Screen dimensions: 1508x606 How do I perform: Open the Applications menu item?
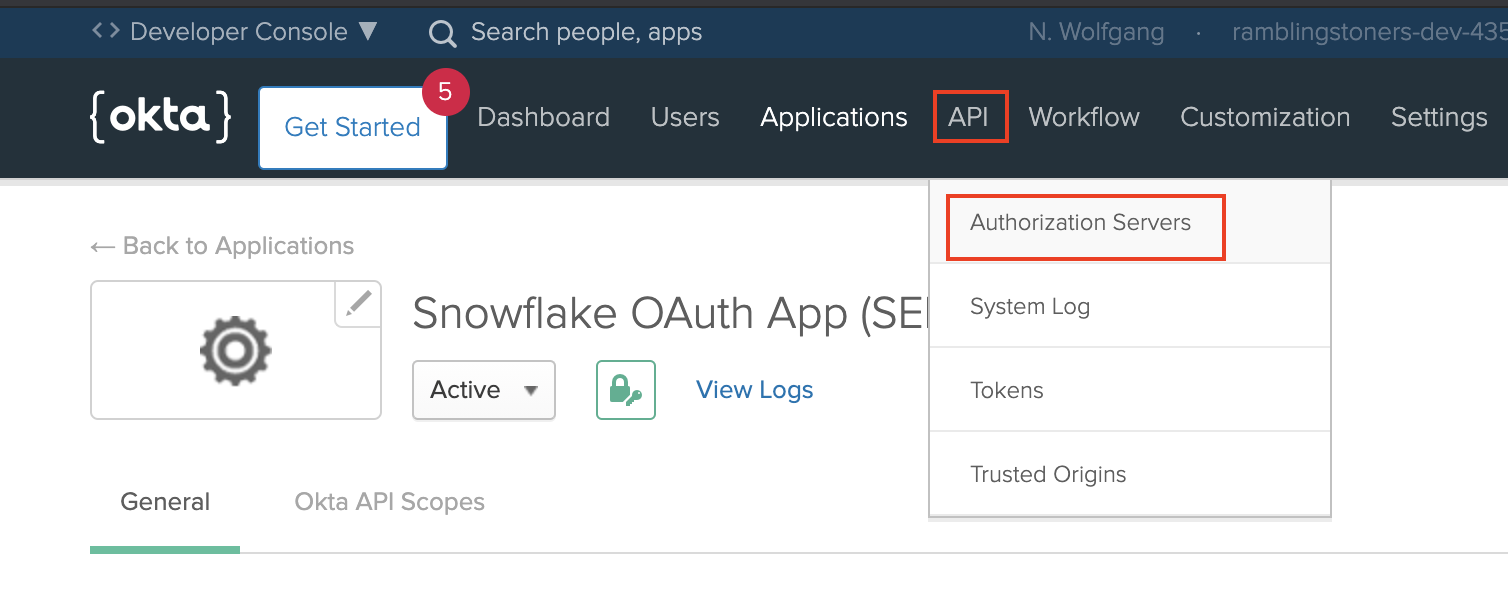[x=833, y=117]
